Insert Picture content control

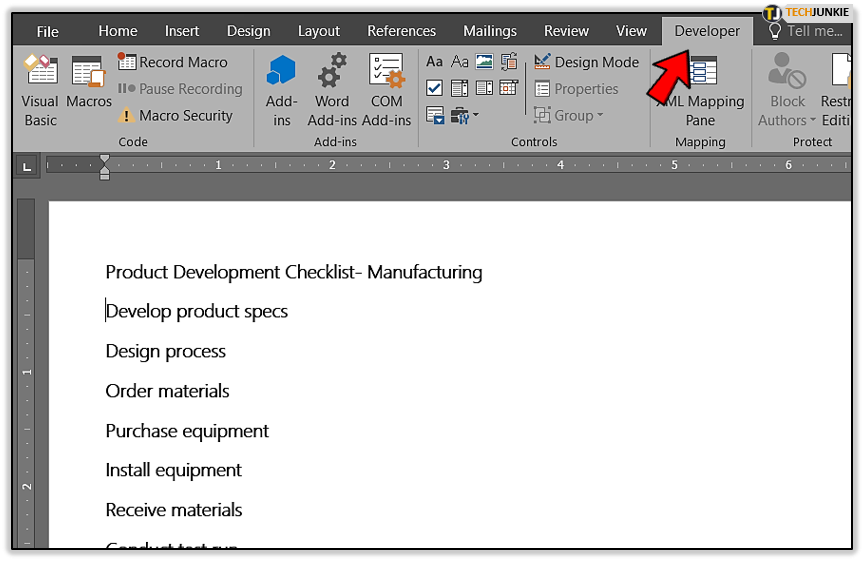coord(484,61)
